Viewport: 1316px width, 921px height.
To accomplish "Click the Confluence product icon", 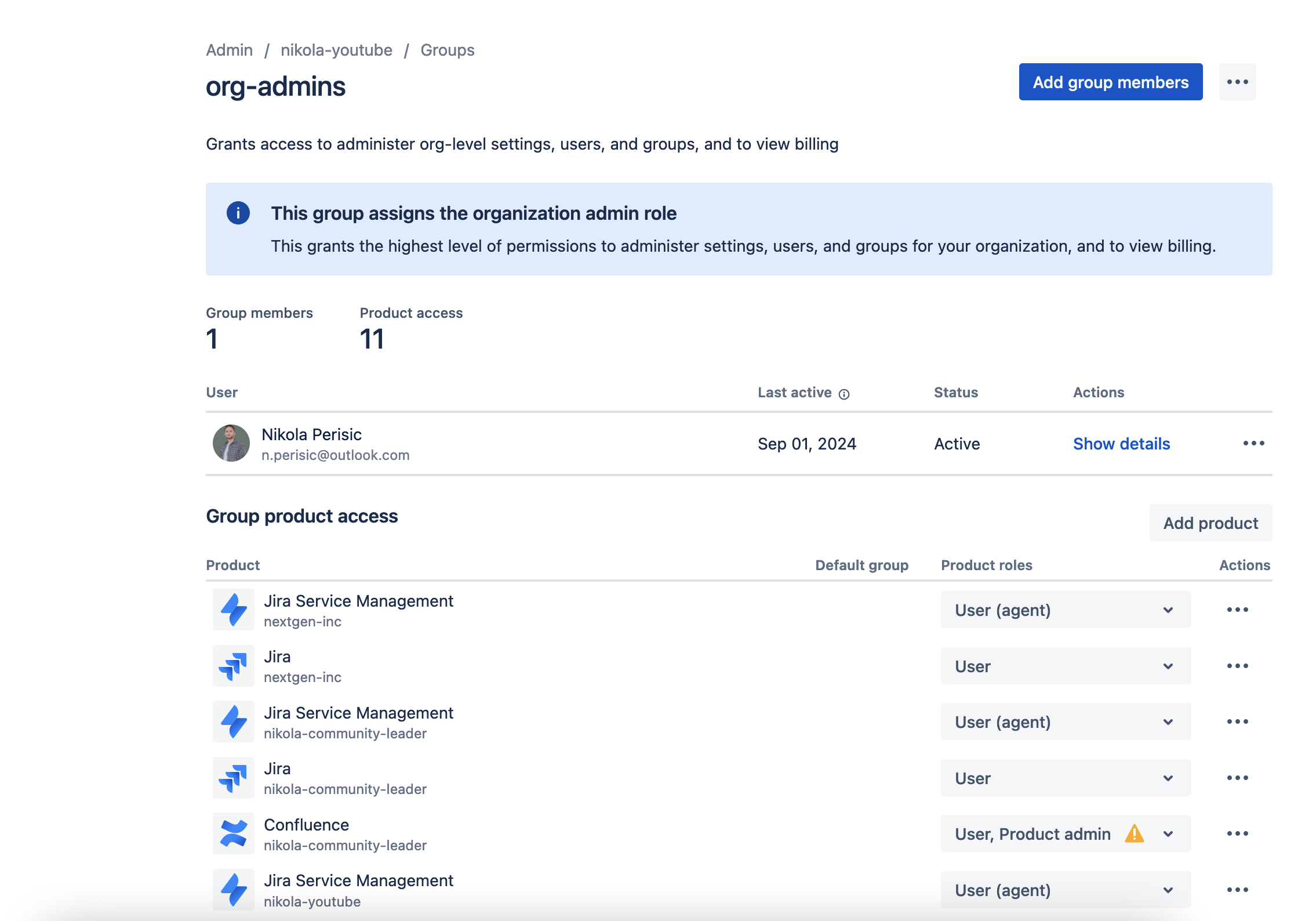I will click(233, 833).
